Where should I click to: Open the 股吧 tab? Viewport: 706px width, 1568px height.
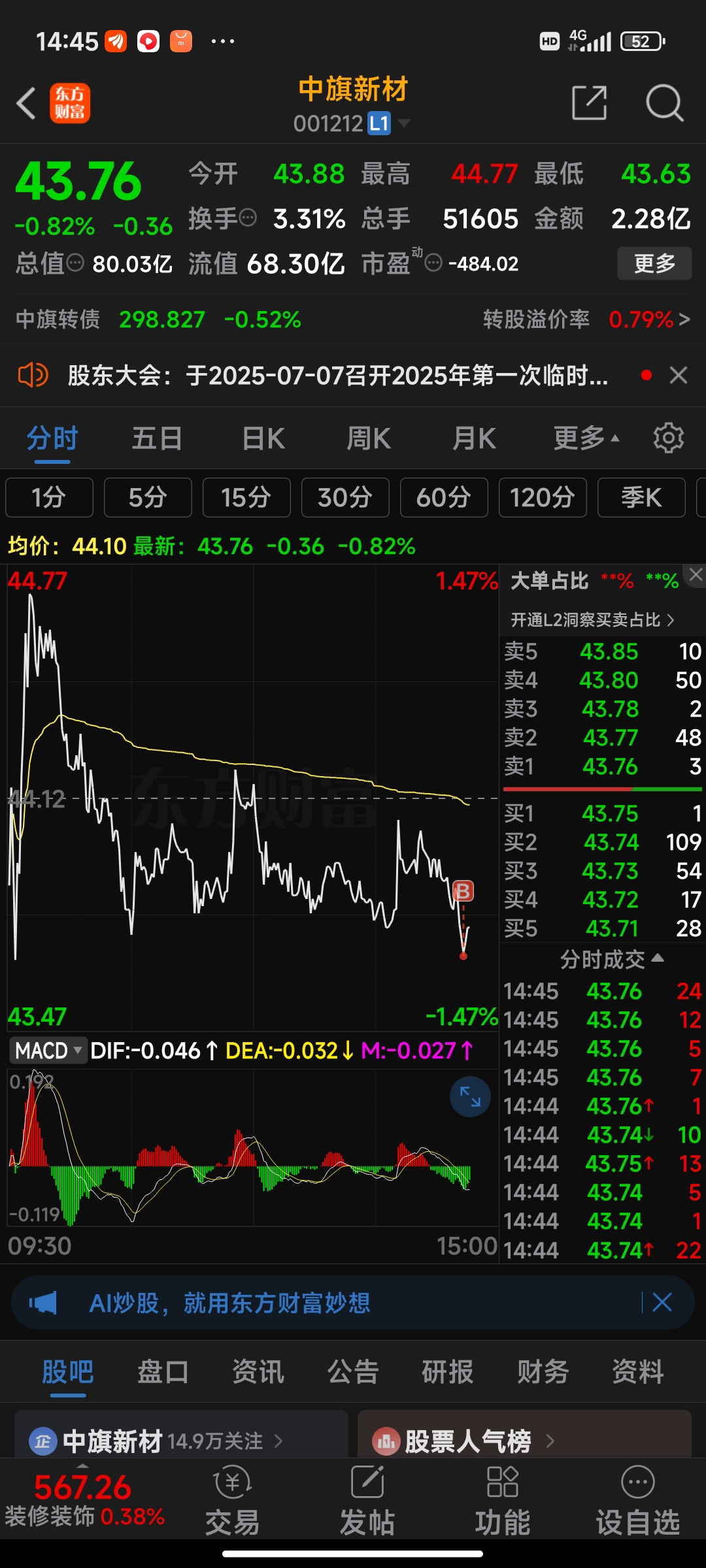[68, 1371]
